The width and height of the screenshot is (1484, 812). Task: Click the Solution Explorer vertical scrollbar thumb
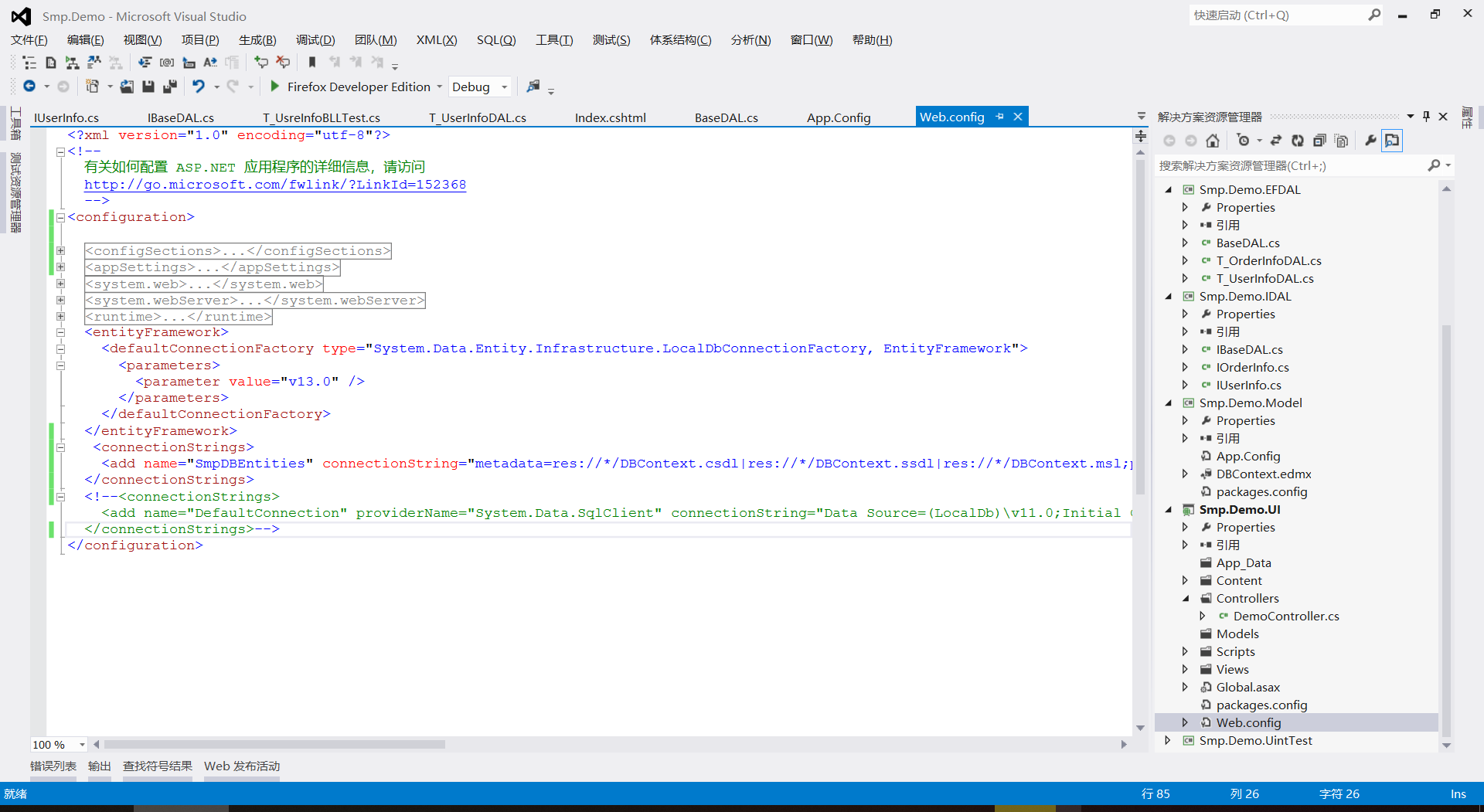(1446, 530)
